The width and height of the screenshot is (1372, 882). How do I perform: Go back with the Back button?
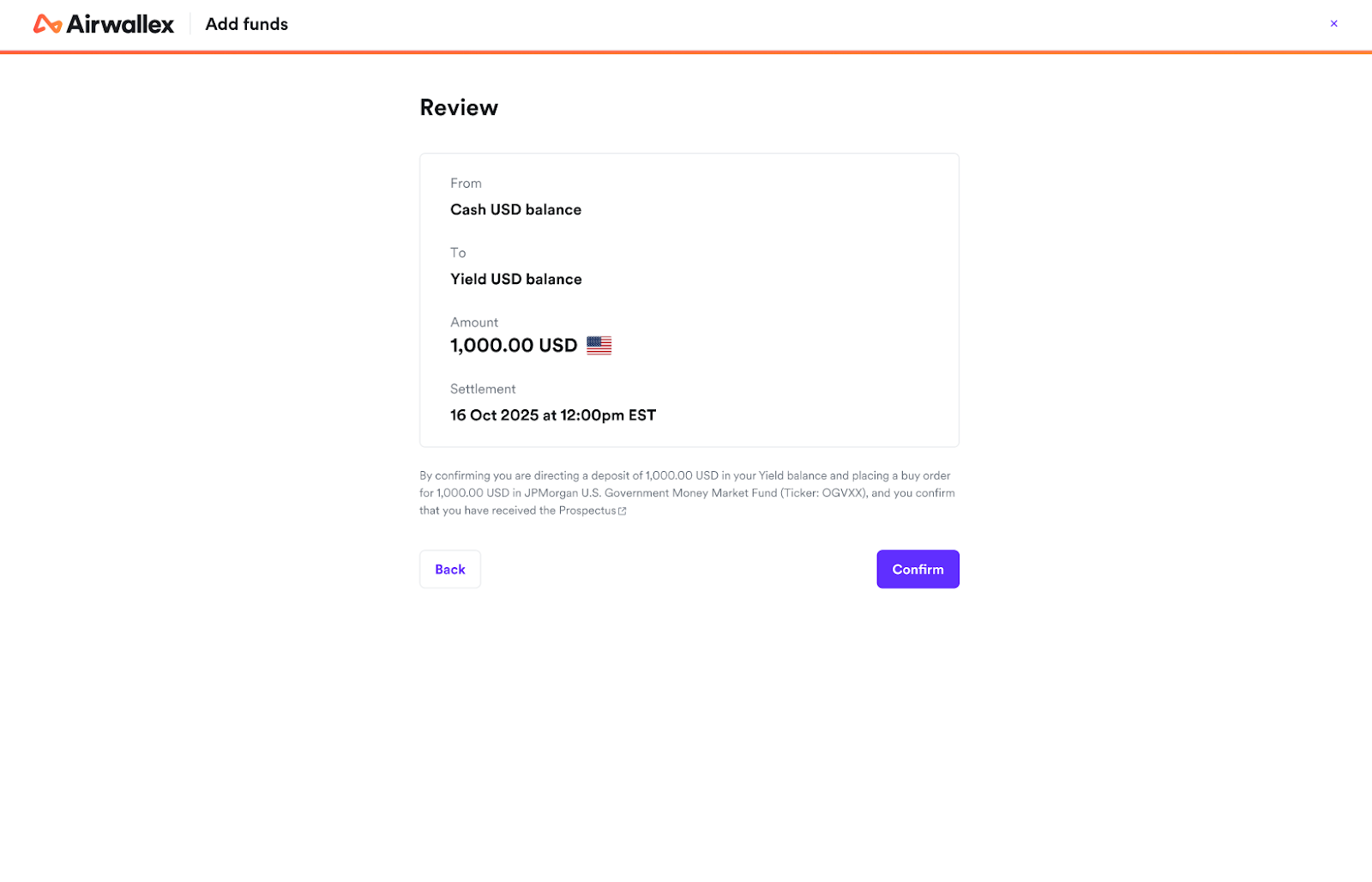449,569
